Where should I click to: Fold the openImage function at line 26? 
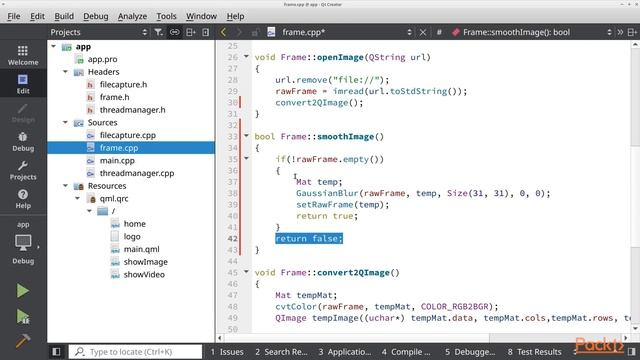pos(246,56)
